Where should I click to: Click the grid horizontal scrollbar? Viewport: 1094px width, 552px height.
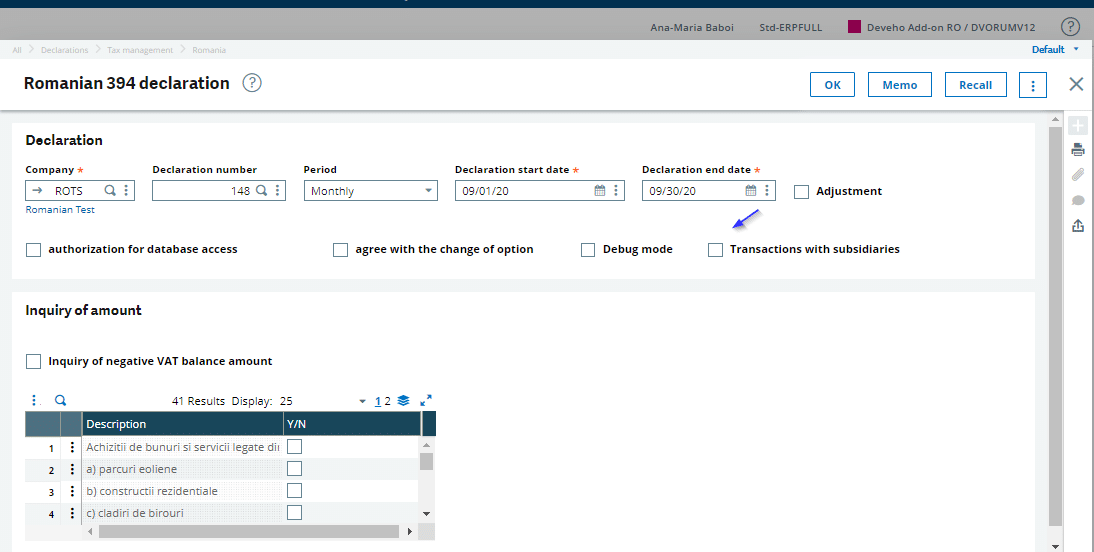tap(248, 532)
